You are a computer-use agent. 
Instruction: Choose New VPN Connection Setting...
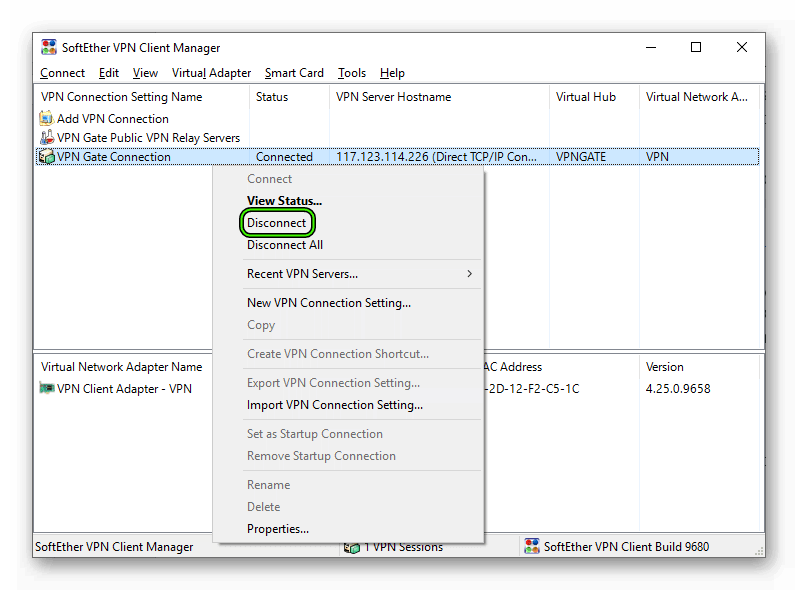coord(329,303)
